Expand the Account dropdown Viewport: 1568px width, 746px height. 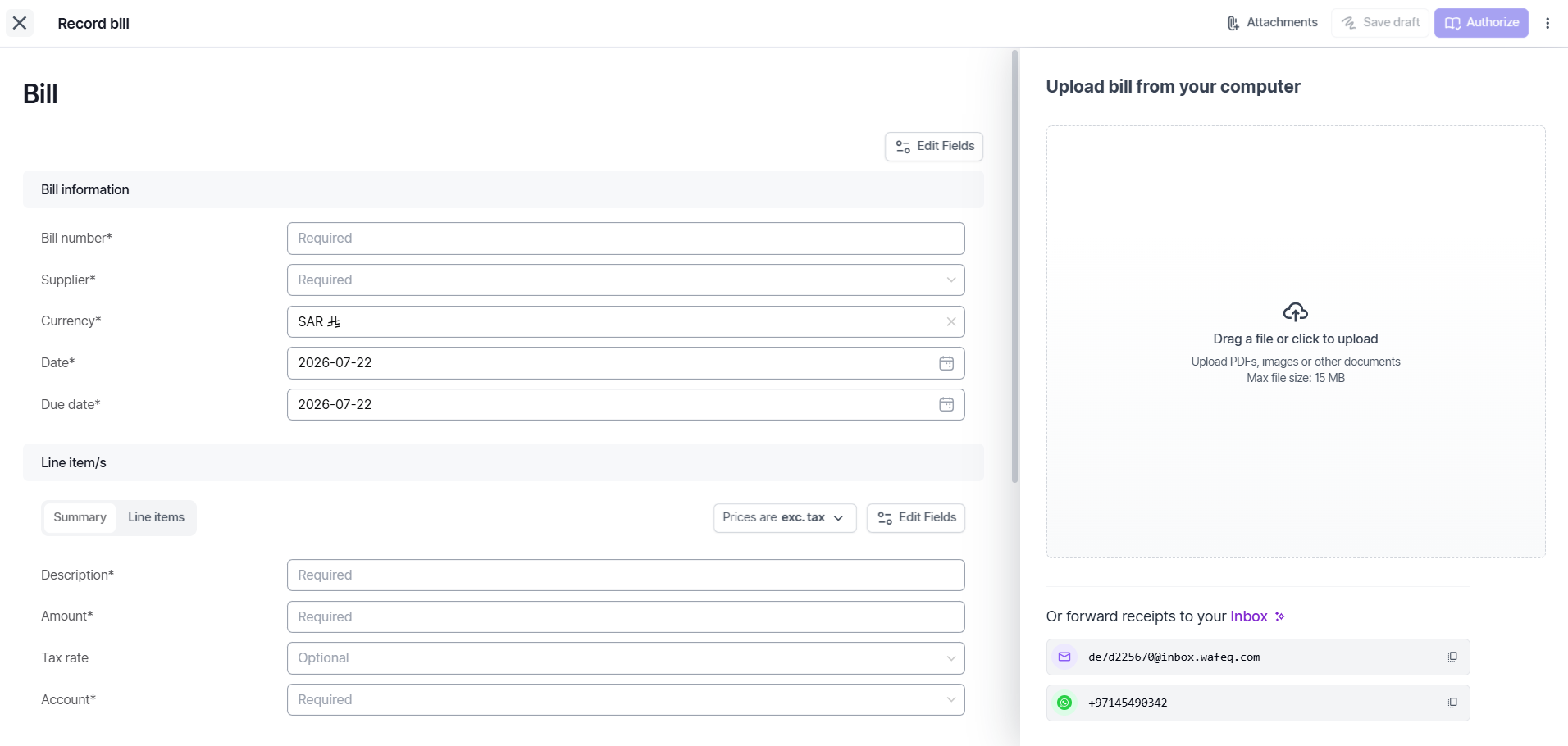(x=626, y=700)
